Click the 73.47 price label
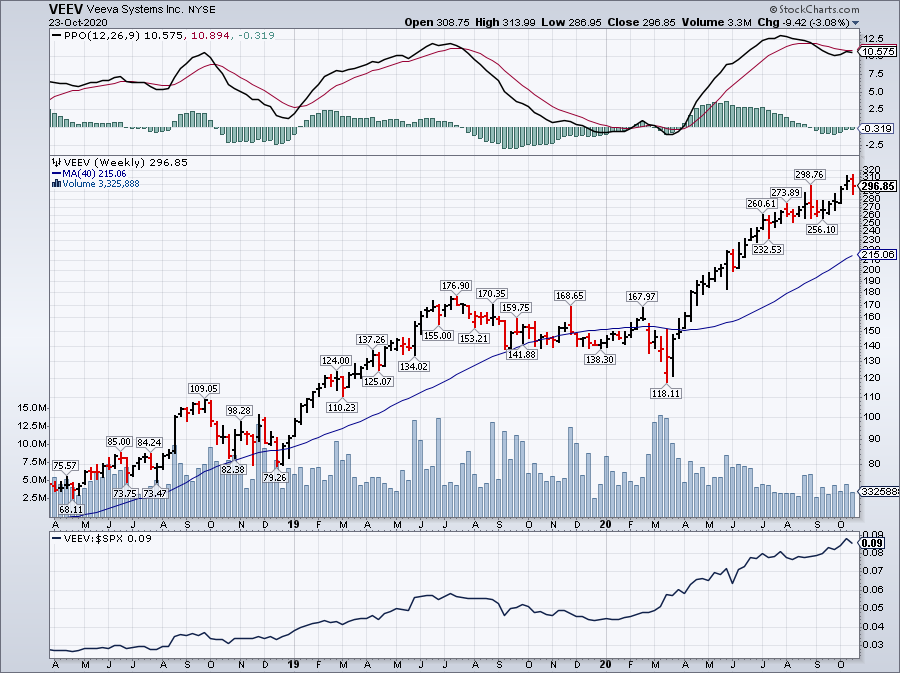 click(x=155, y=493)
